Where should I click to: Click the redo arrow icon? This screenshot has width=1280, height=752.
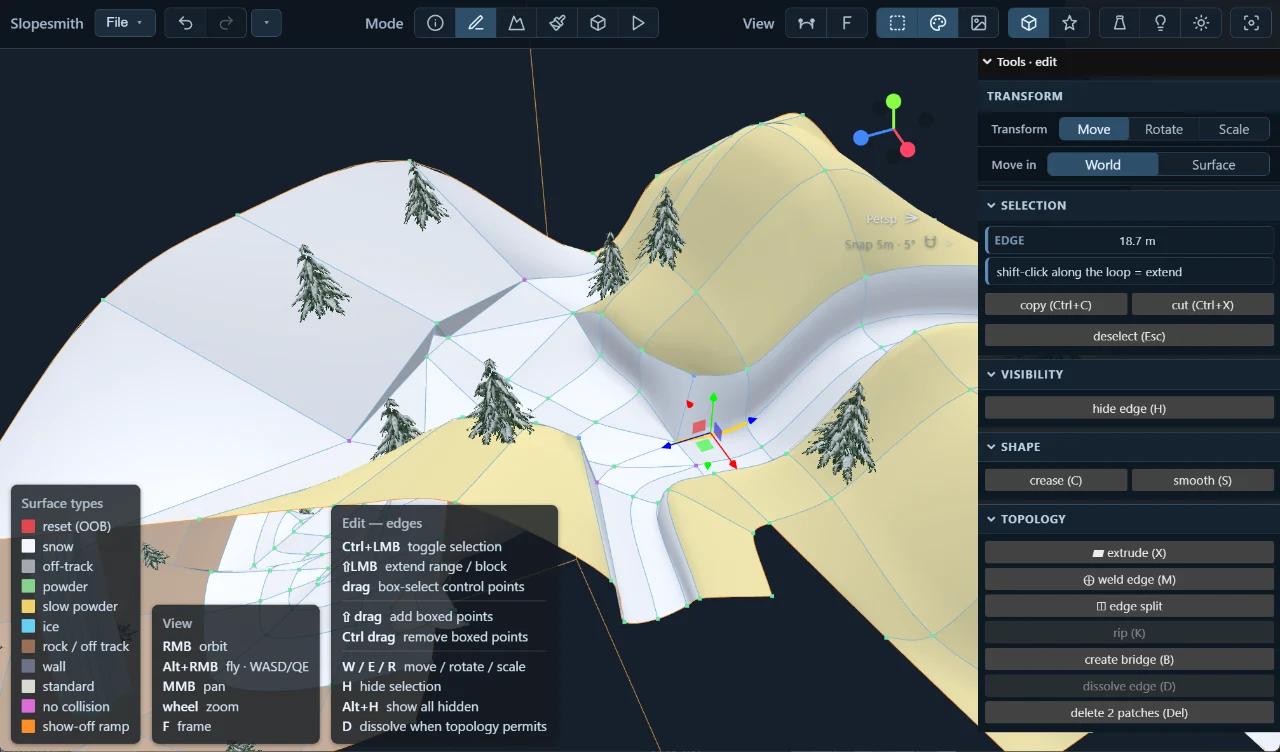[x=226, y=23]
